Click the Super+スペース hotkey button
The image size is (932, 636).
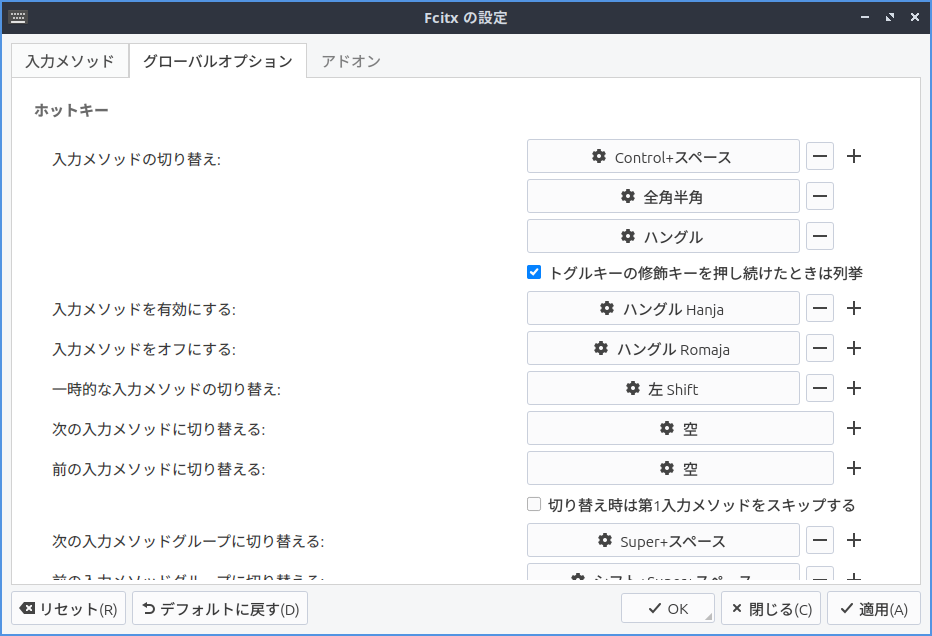pyautogui.click(x=663, y=540)
